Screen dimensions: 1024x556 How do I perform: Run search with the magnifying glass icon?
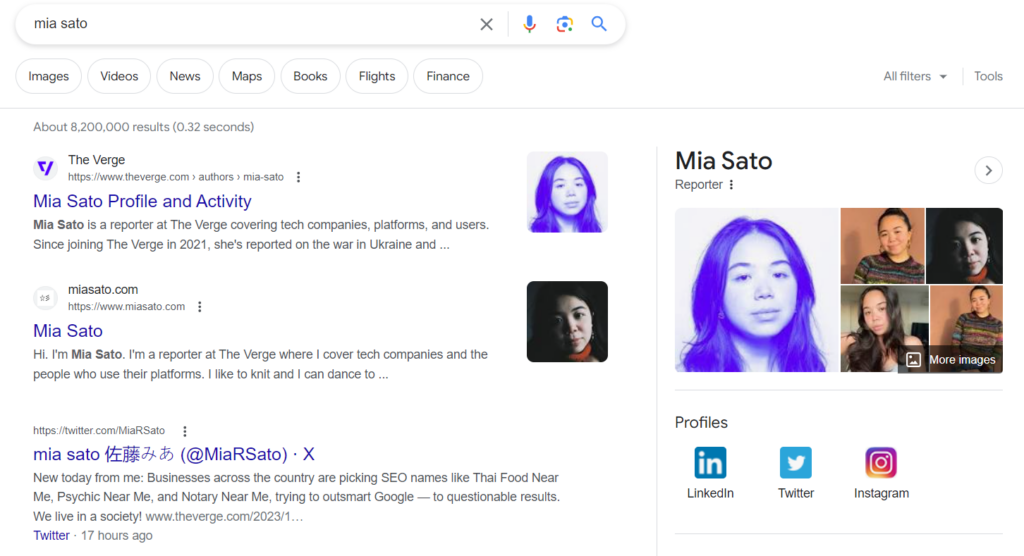[x=599, y=24]
